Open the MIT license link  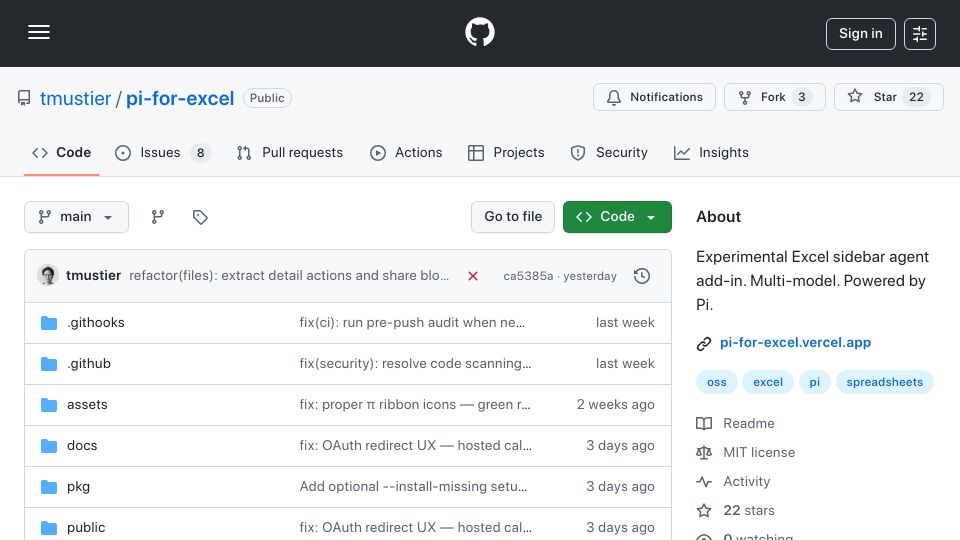point(759,452)
